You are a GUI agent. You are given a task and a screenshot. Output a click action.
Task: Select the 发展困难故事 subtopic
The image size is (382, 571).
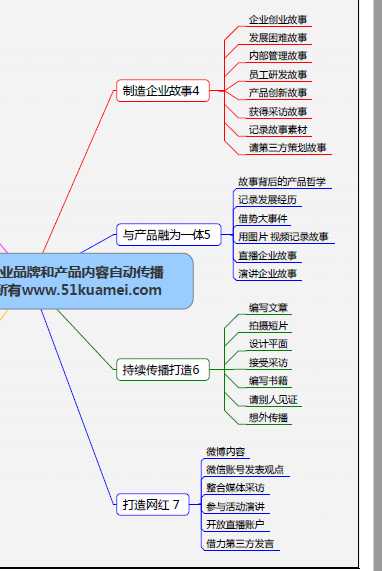pyautogui.click(x=278, y=38)
